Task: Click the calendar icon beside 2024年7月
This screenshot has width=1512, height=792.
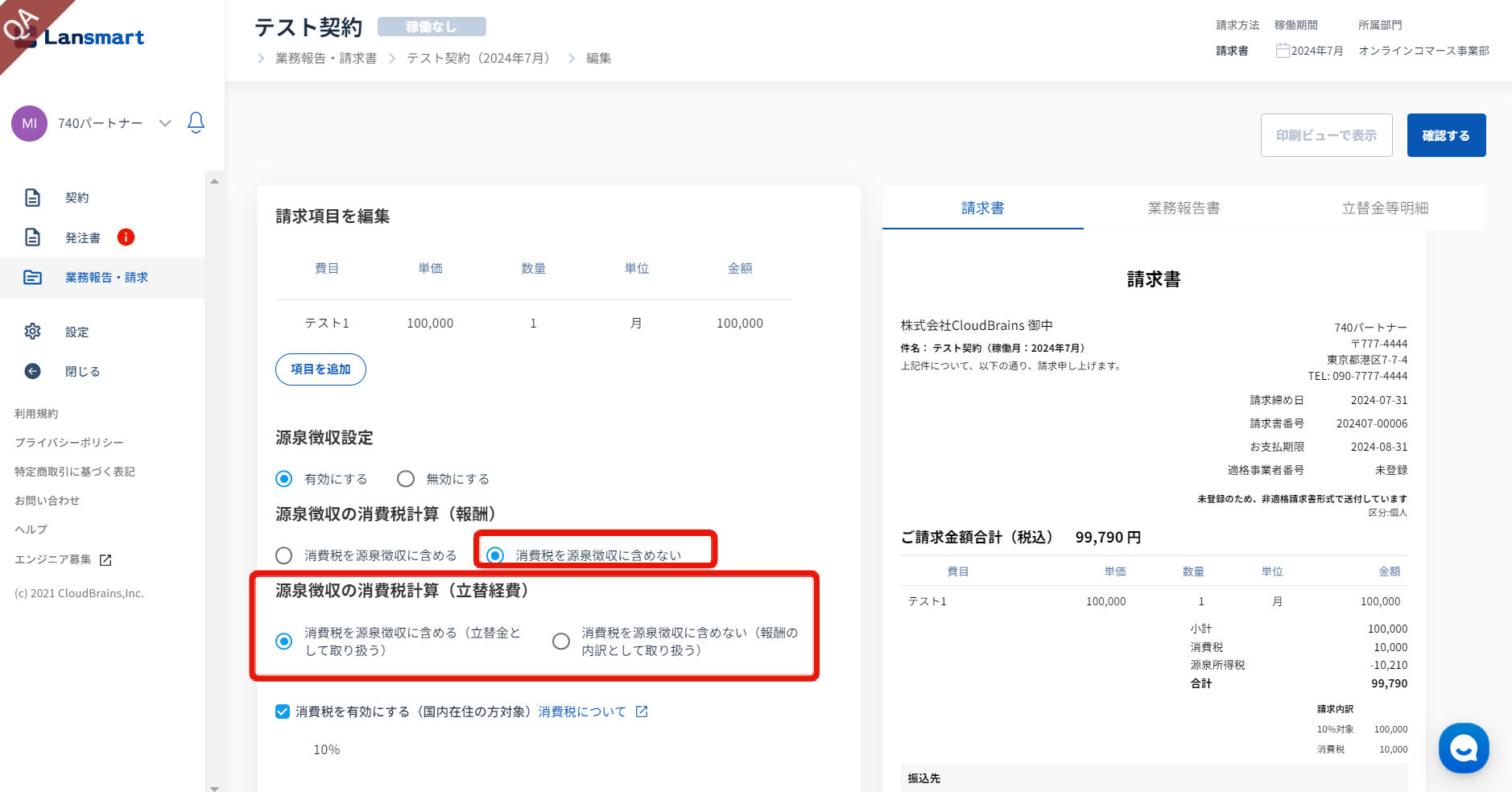Action: click(x=1283, y=51)
